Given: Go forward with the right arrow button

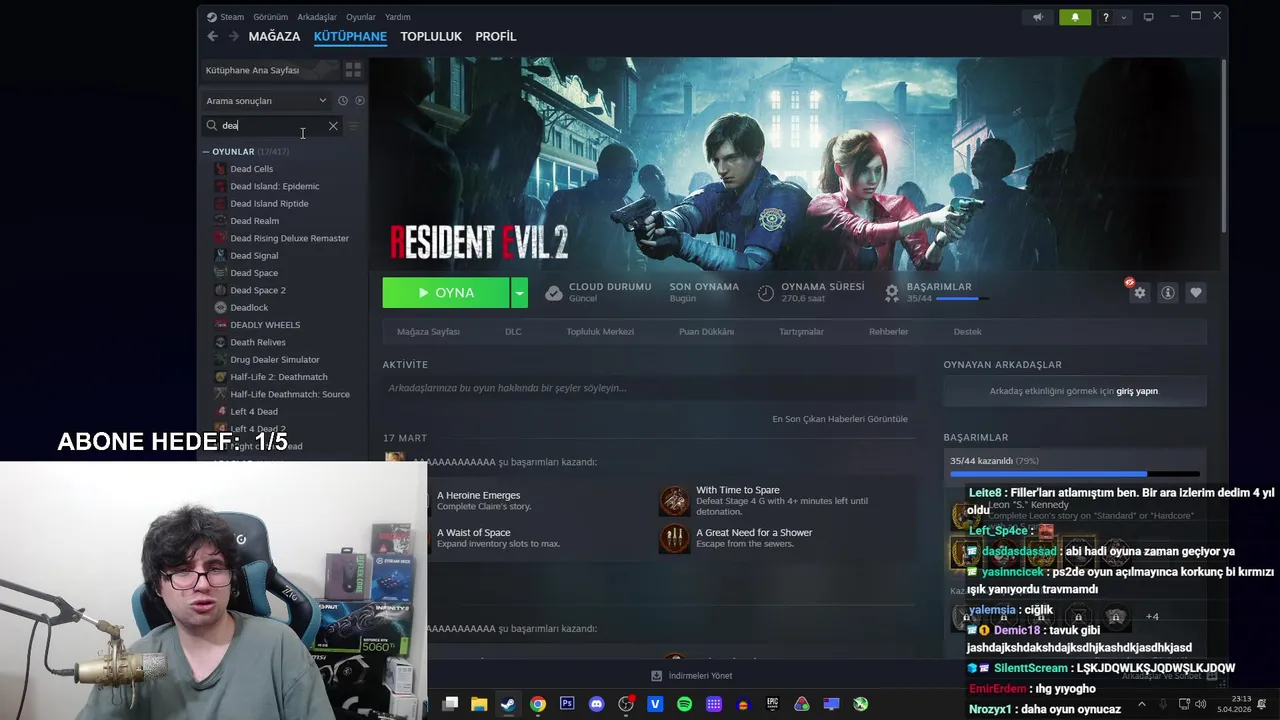Looking at the screenshot, I should [233, 36].
